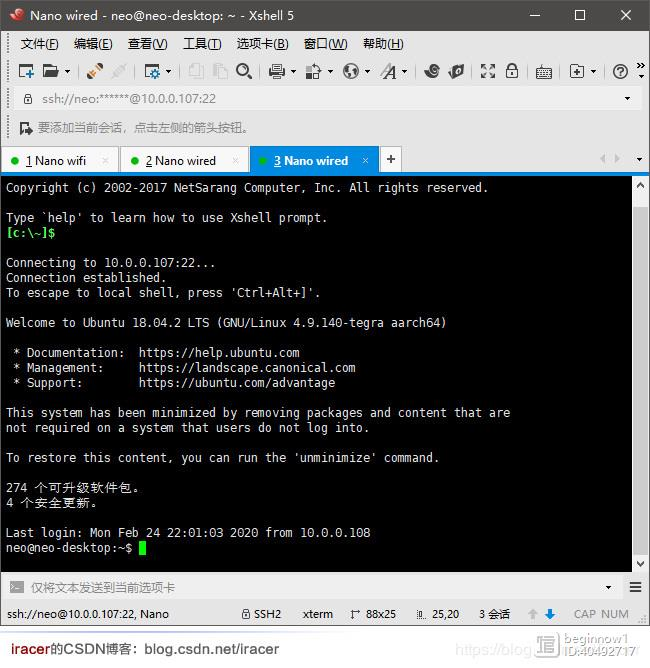
Task: Expand the Font dropdown arrow
Action: pyautogui.click(x=404, y=72)
